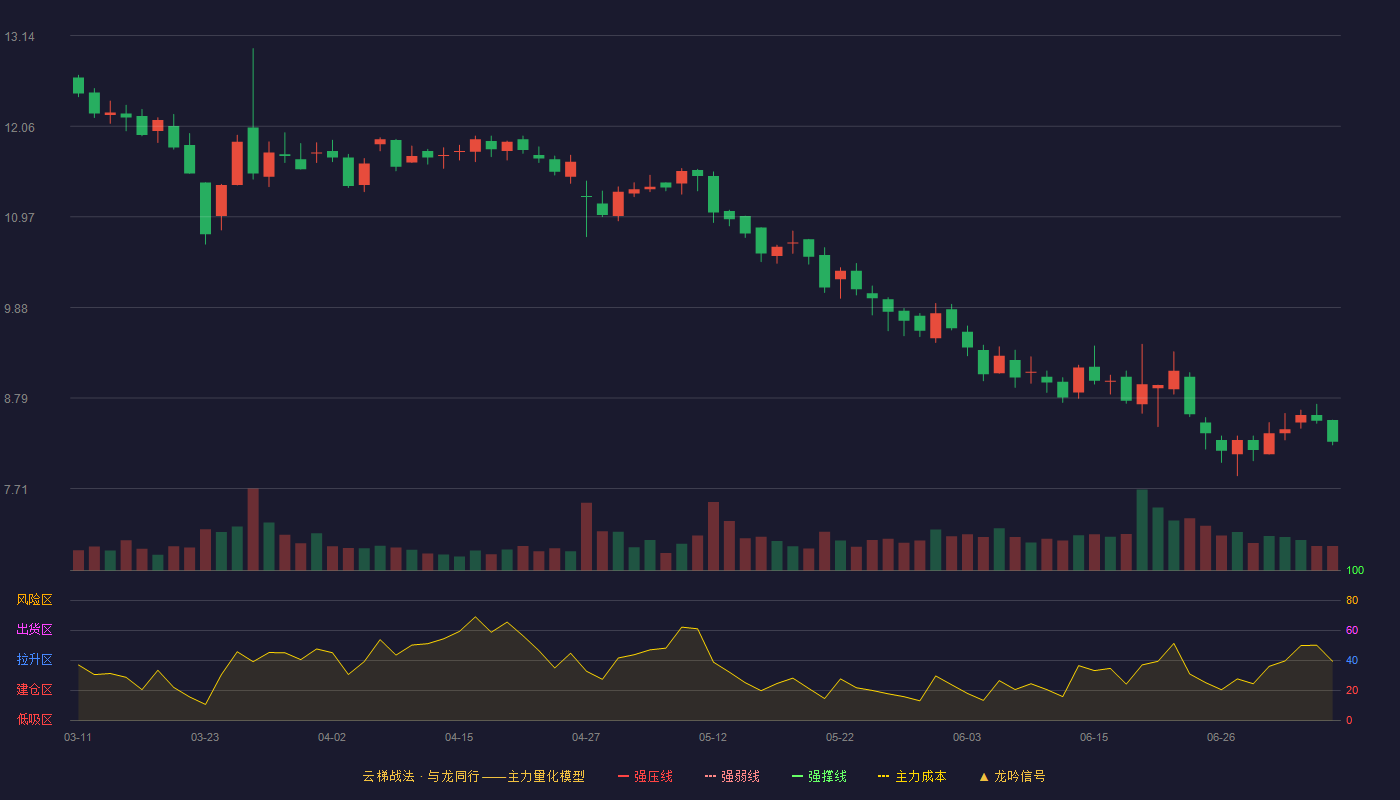The image size is (1400, 800).
Task: Click the tallest green volume bar
Action: click(1142, 530)
